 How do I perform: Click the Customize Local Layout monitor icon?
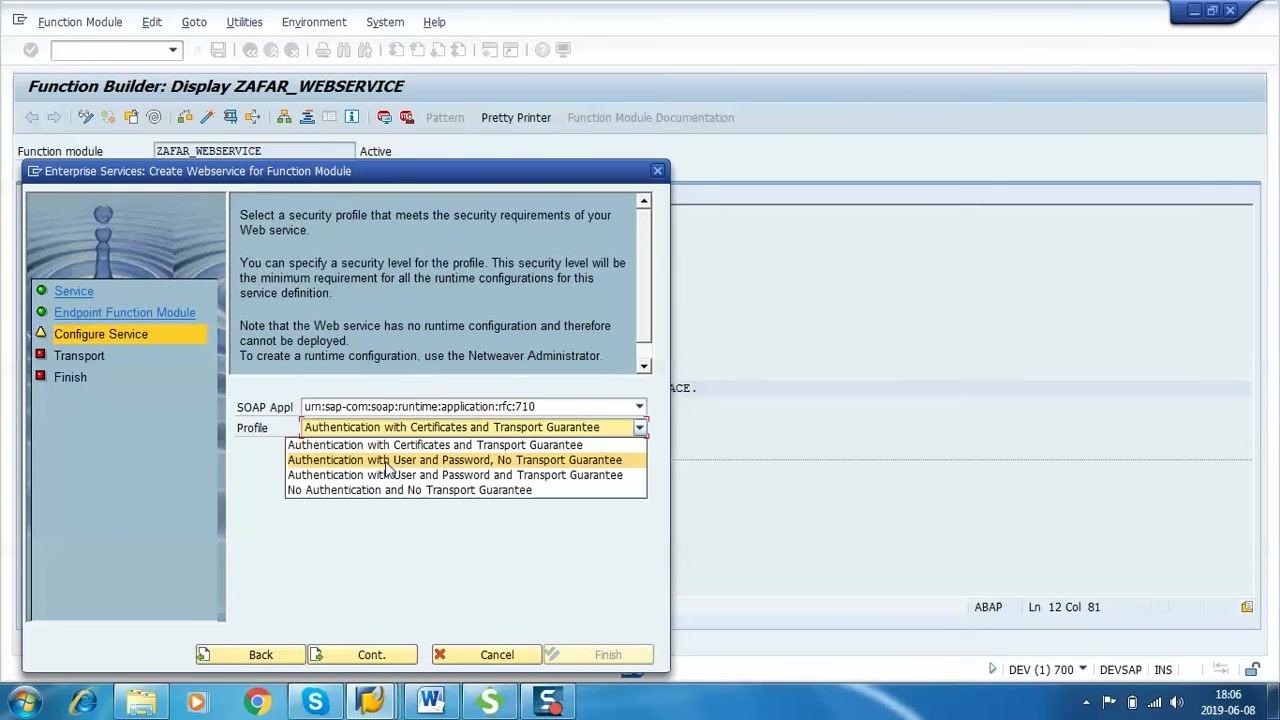pos(564,50)
